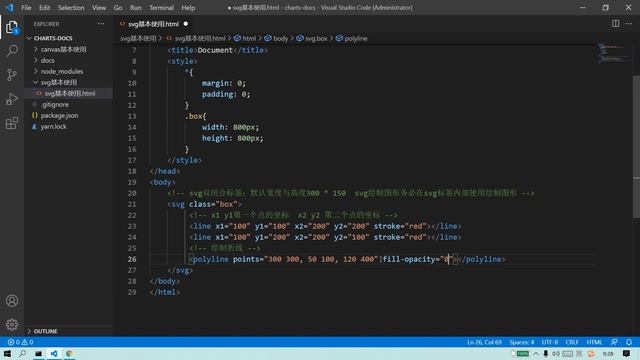Viewport: 640px width, 360px height.
Task: Open File menu
Action: tap(26, 8)
